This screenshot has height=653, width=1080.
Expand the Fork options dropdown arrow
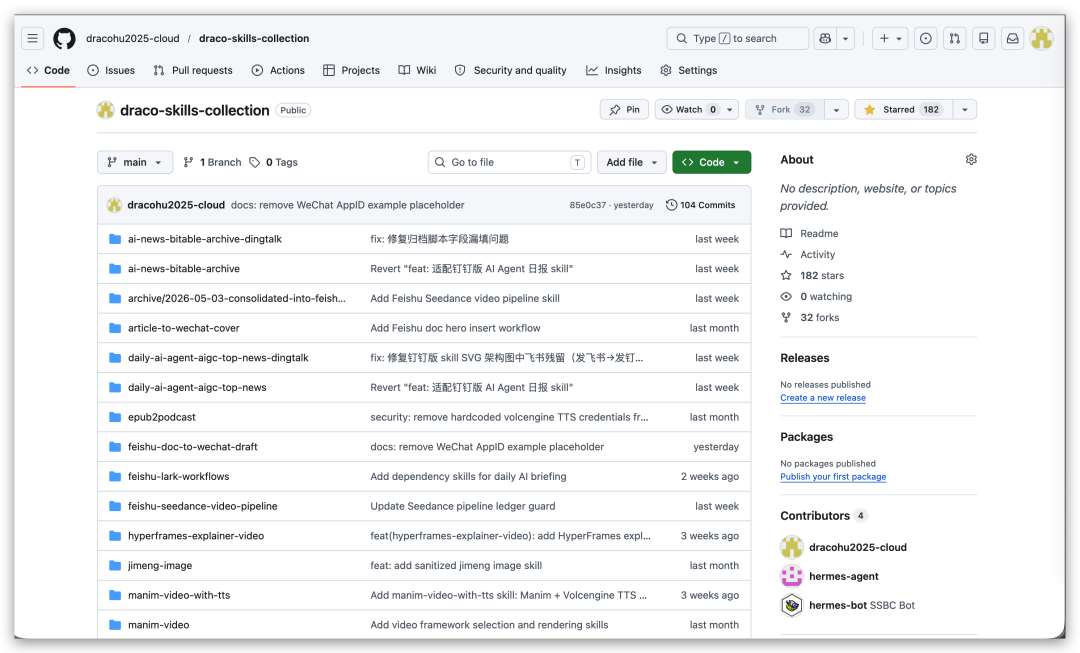(836, 110)
